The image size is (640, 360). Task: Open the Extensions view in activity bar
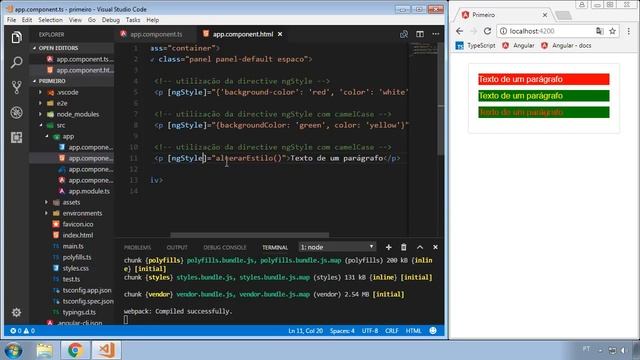point(16,138)
